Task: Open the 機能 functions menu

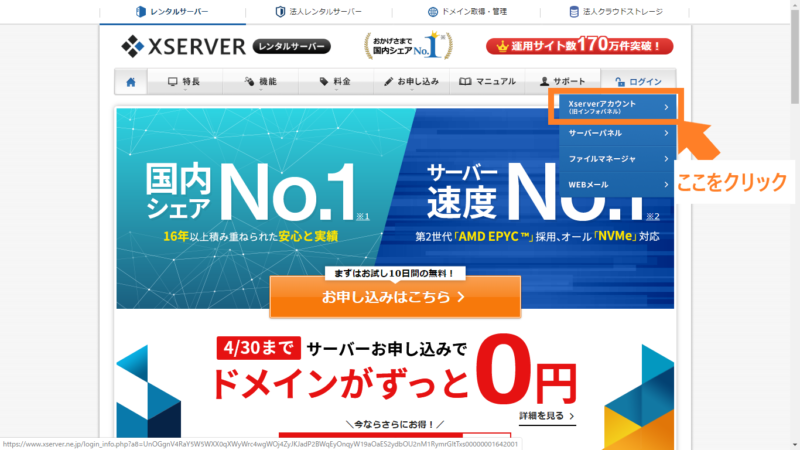Action: point(260,82)
